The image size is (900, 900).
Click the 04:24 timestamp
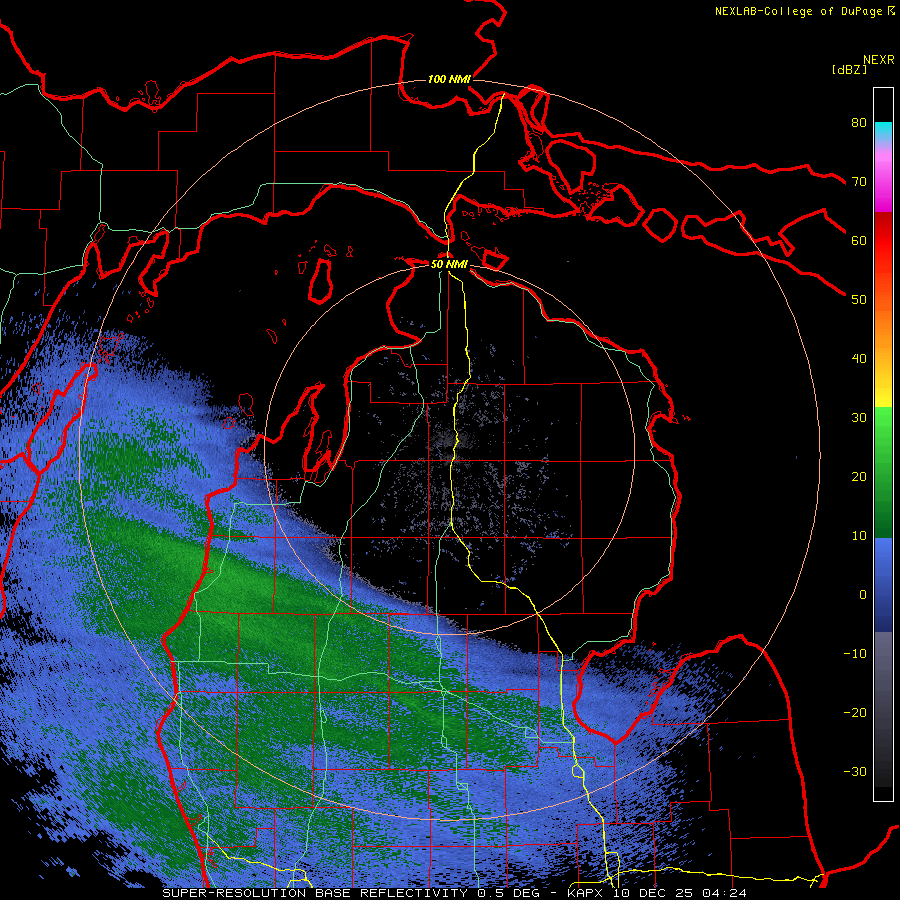click(723, 893)
